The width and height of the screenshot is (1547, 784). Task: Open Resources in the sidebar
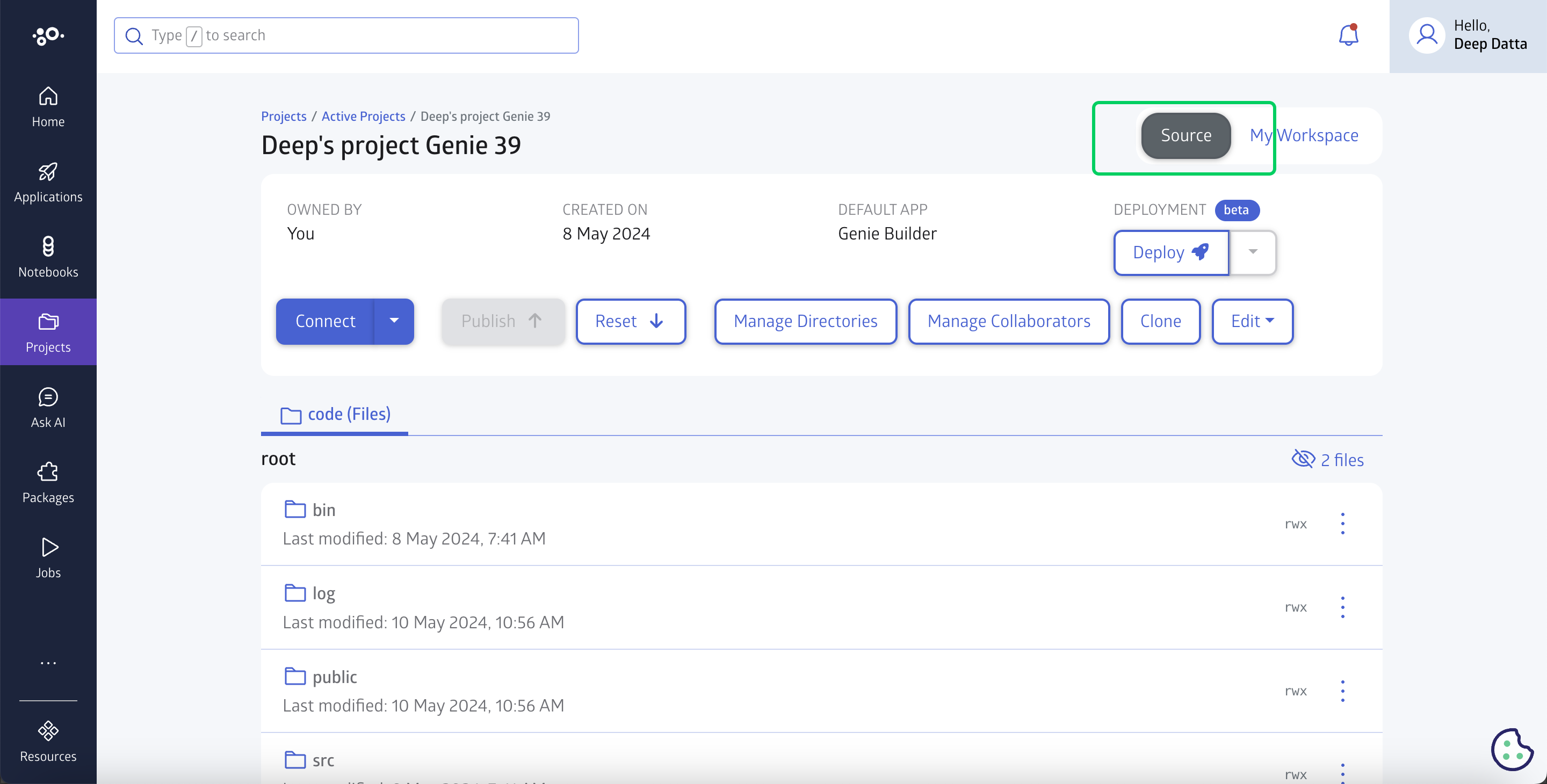point(48,742)
